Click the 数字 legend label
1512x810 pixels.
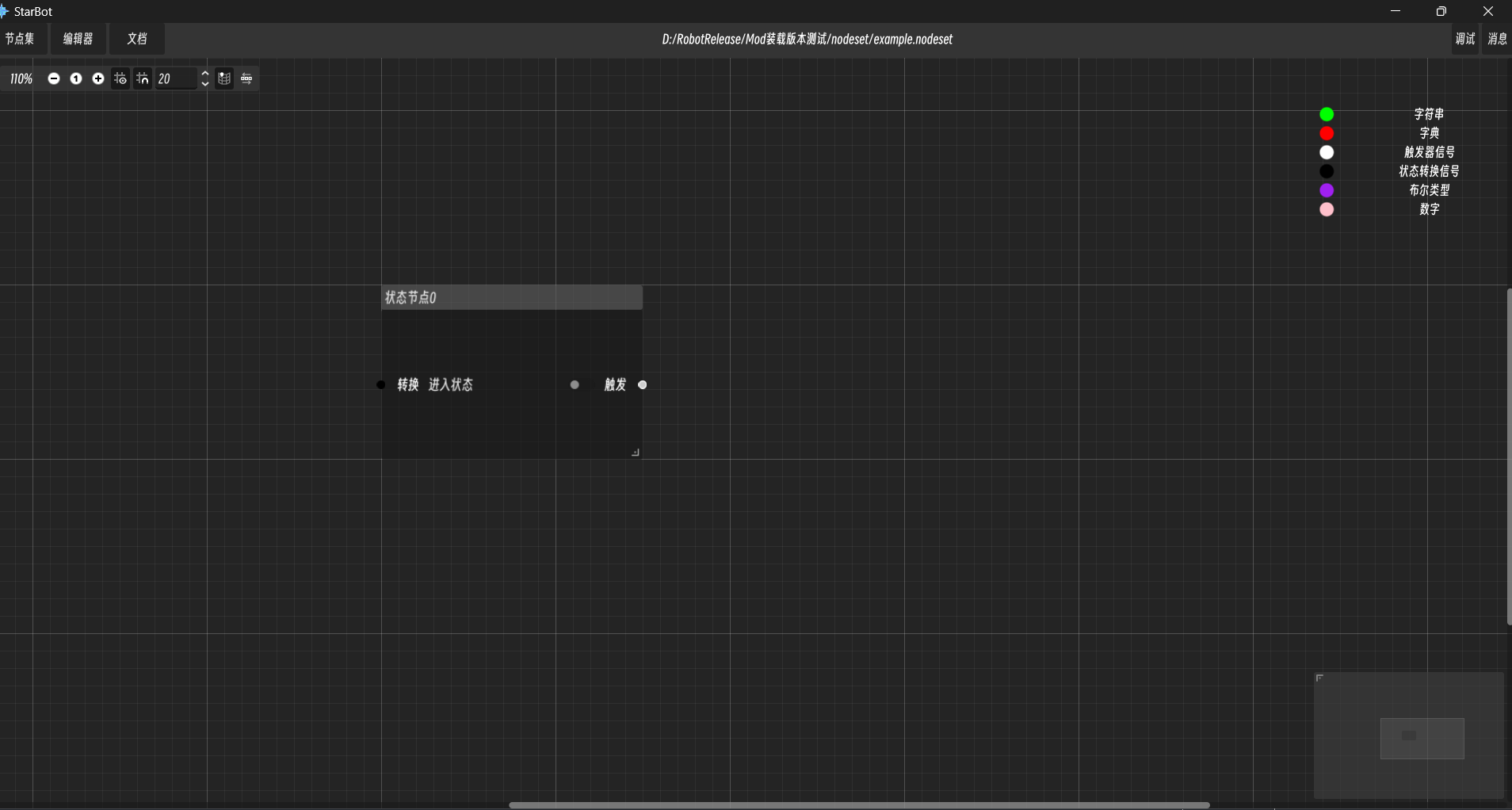coord(1429,209)
